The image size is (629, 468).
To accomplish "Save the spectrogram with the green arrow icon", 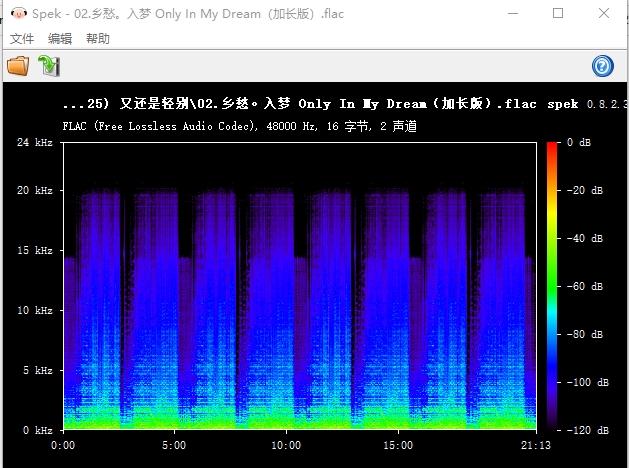I will tap(49, 66).
